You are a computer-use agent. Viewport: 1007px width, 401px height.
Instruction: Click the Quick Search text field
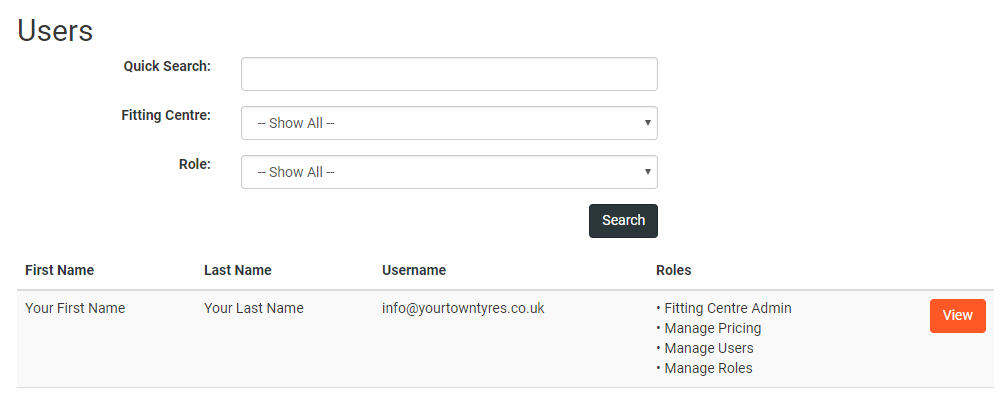pos(449,74)
